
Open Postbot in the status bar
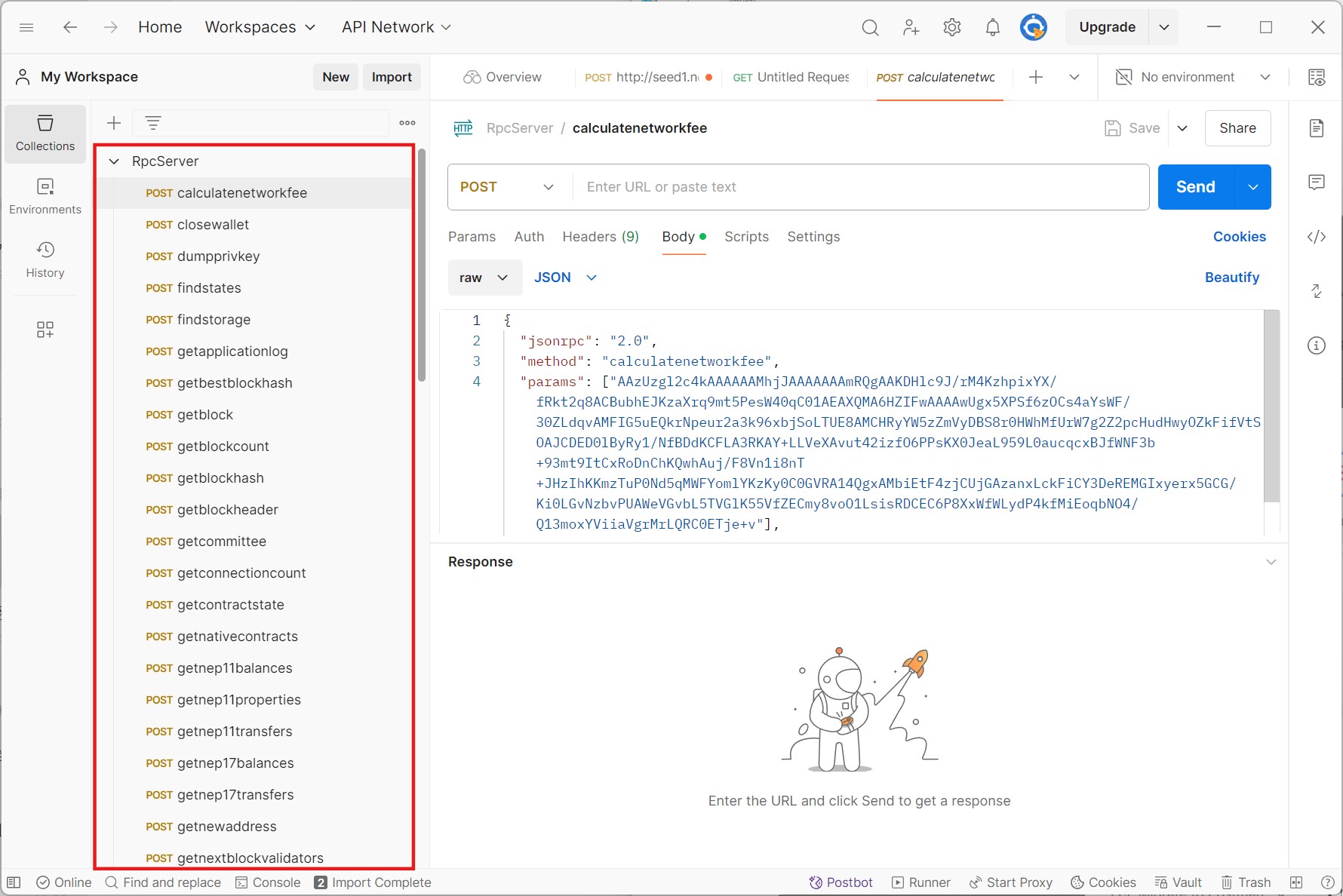tap(841, 882)
